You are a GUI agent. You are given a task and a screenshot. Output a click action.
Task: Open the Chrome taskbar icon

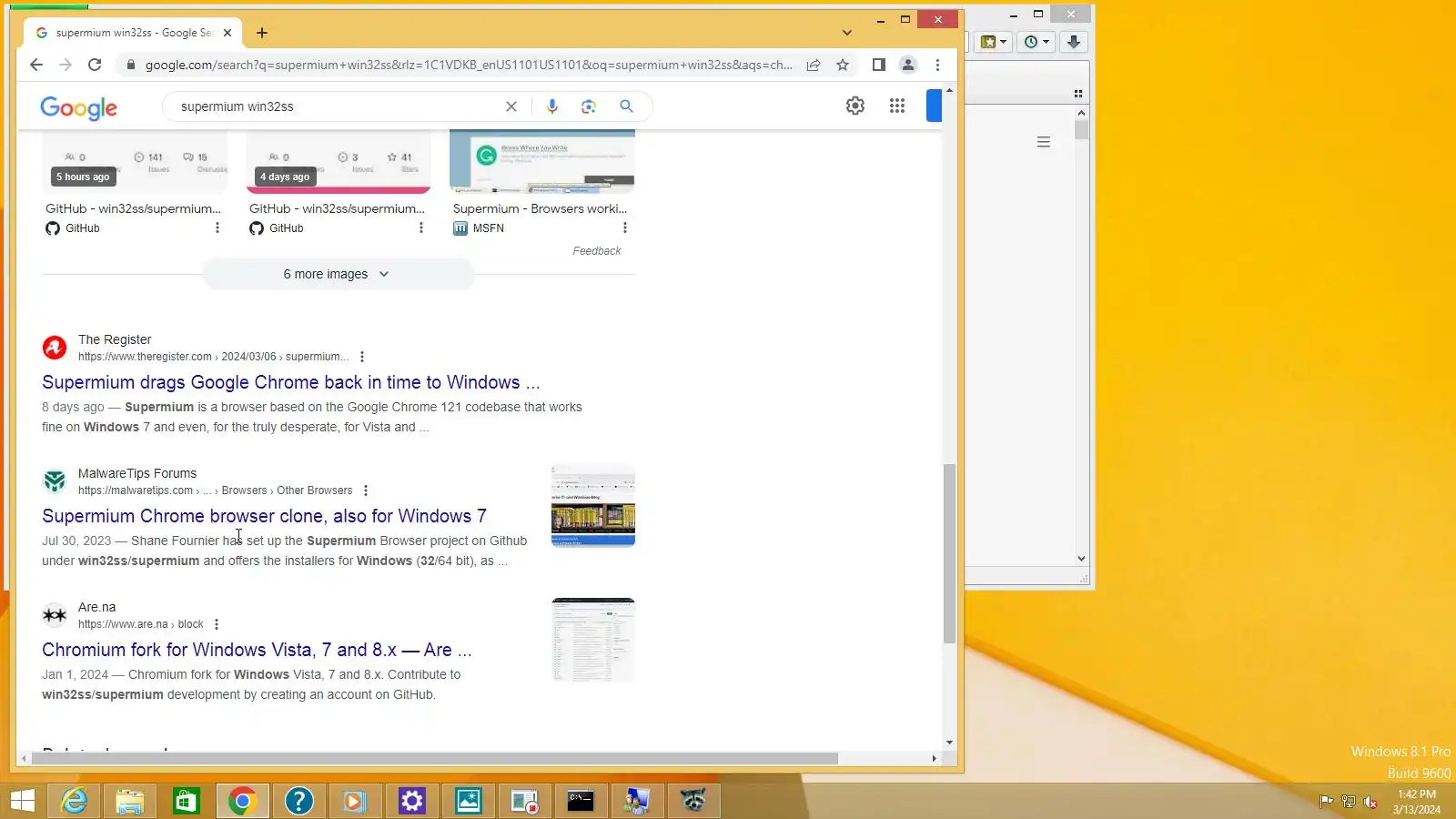point(243,801)
